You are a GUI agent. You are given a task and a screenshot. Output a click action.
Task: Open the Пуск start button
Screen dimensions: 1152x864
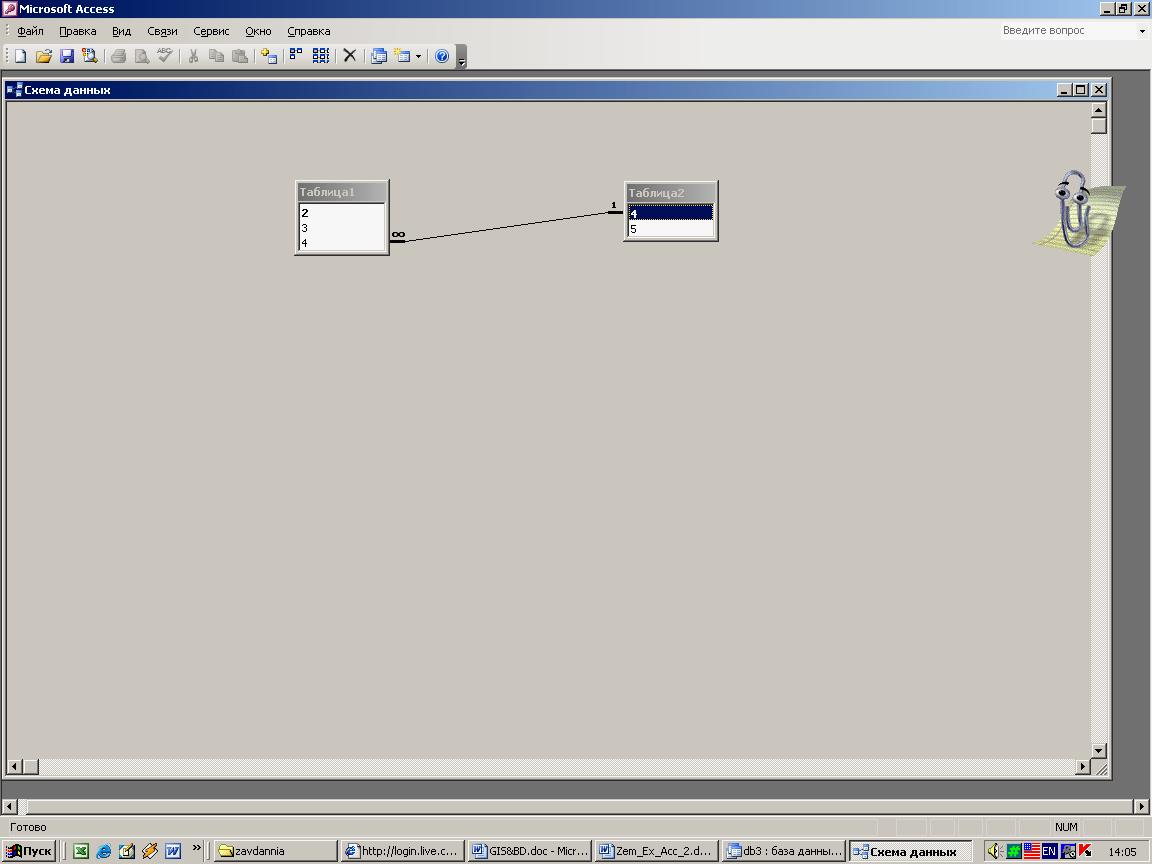point(29,851)
